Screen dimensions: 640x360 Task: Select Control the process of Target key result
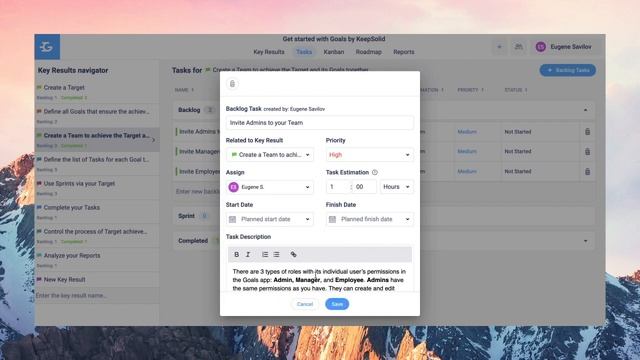click(97, 236)
